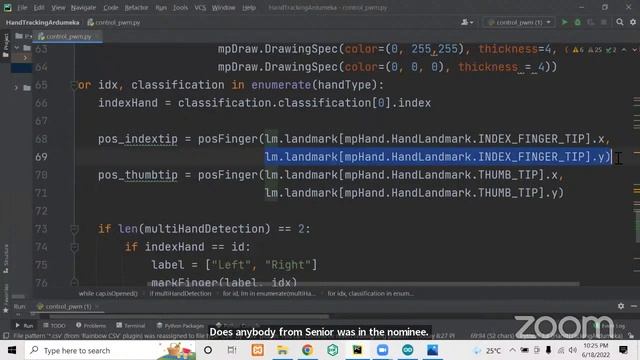Open Run panel settings gear
This screenshot has width=640, height=360.
[621, 306]
